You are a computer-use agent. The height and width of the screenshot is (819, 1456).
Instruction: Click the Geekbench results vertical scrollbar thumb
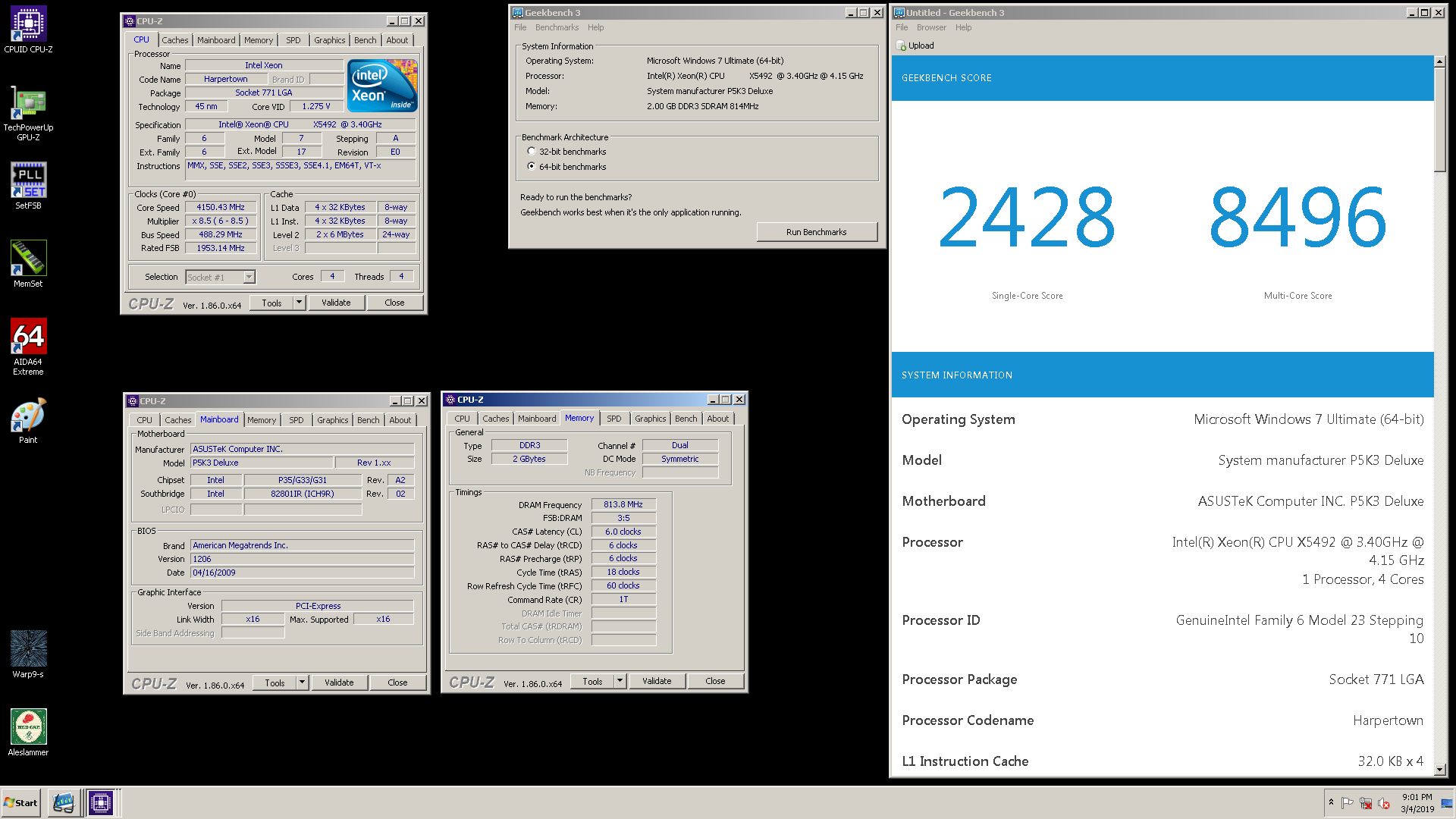pyautogui.click(x=1439, y=119)
